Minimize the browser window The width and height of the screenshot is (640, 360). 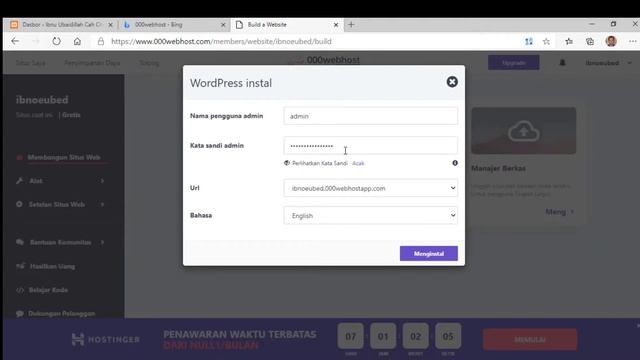tap(592, 24)
